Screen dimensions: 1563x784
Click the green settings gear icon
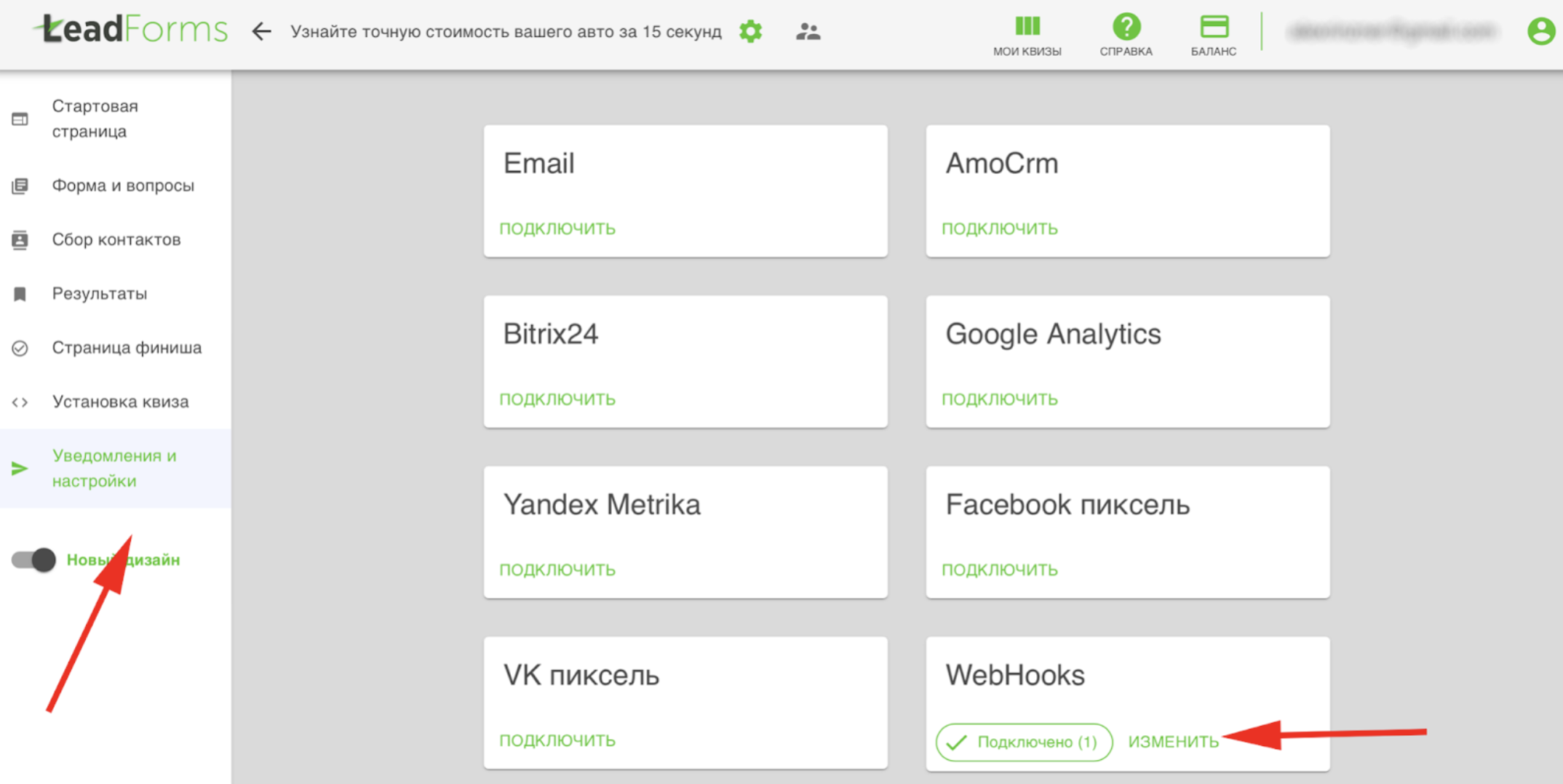click(750, 32)
